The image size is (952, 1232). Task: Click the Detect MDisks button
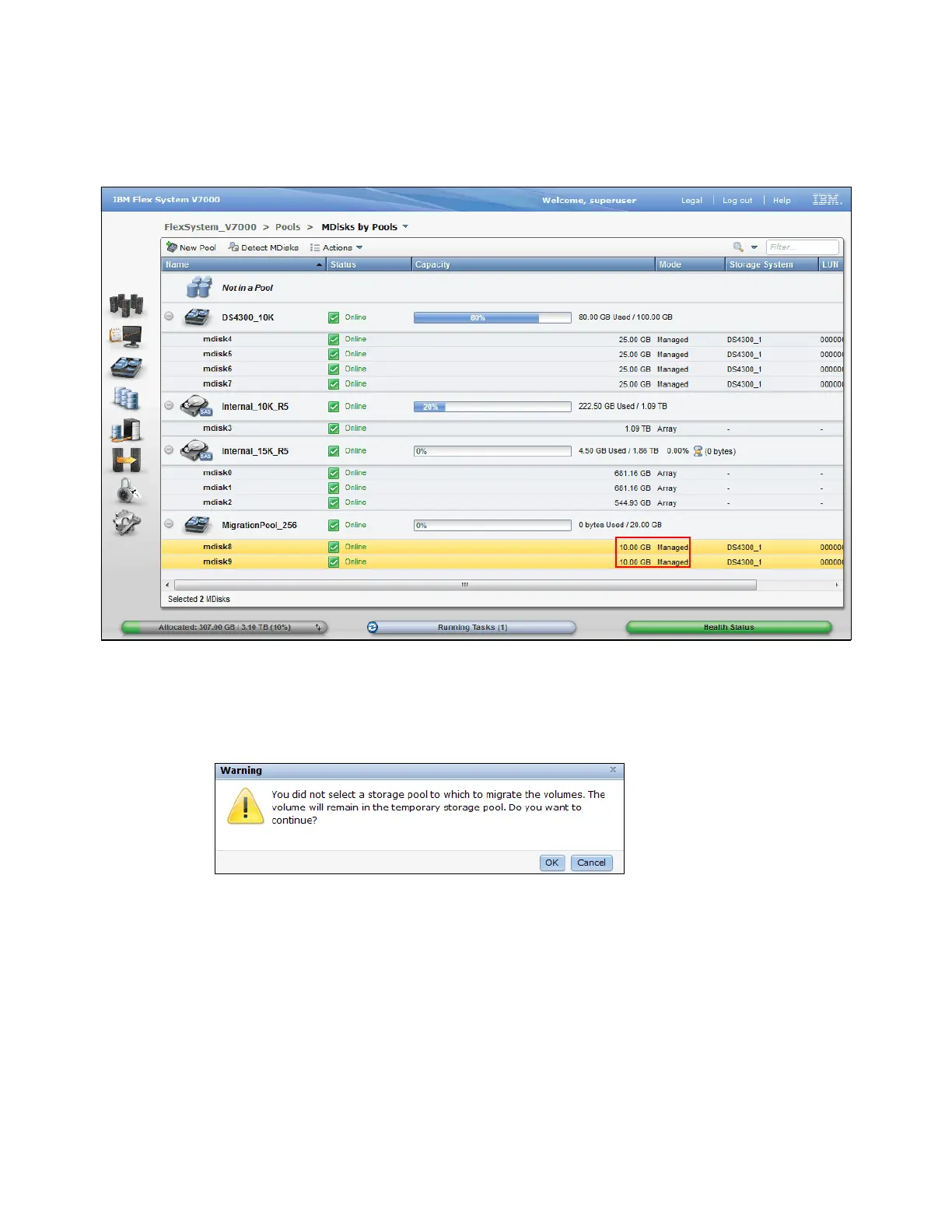(264, 247)
